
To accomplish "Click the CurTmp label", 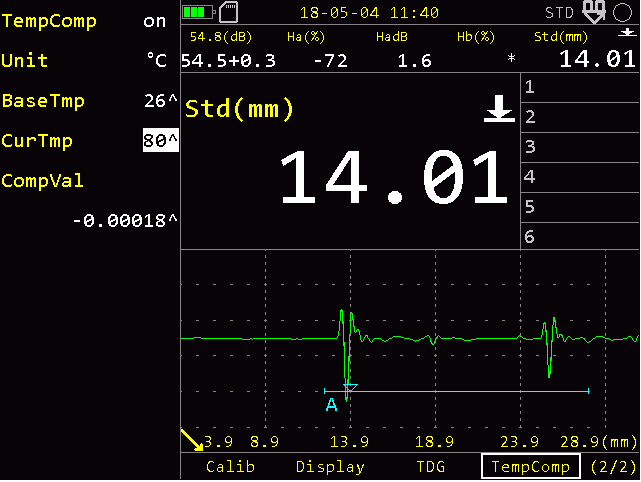I will [x=37, y=141].
